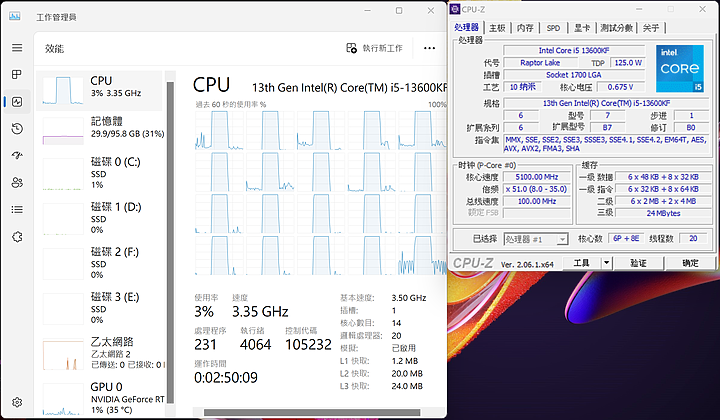Switch to CPU-Z 内存 tab
This screenshot has height=420, width=720.
click(525, 28)
